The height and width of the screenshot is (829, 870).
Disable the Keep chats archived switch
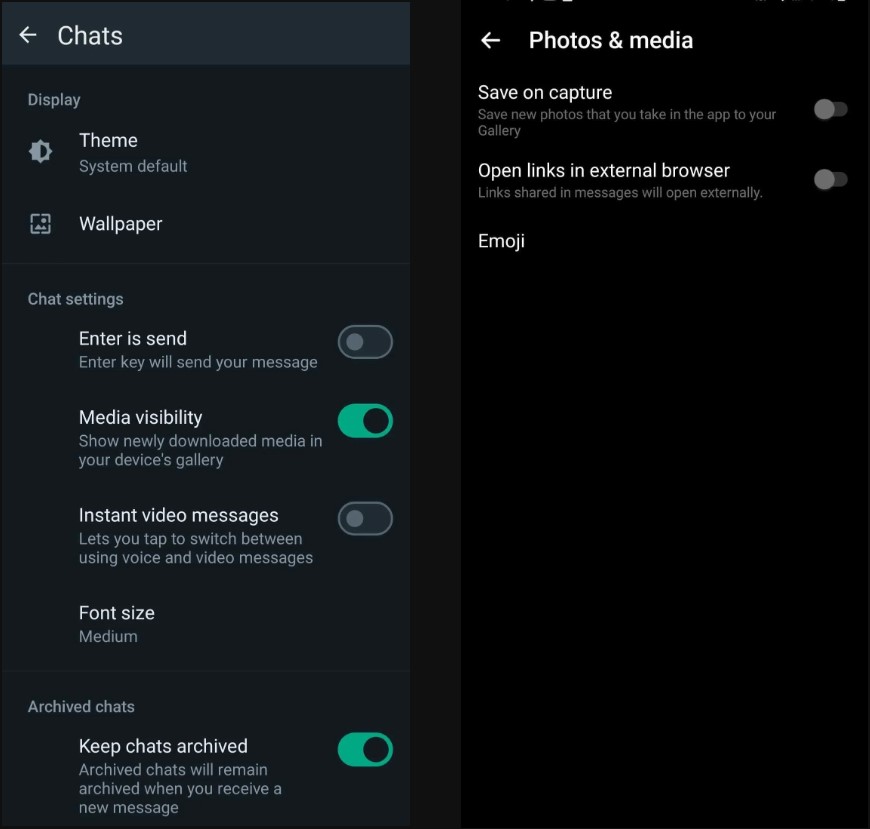(365, 749)
